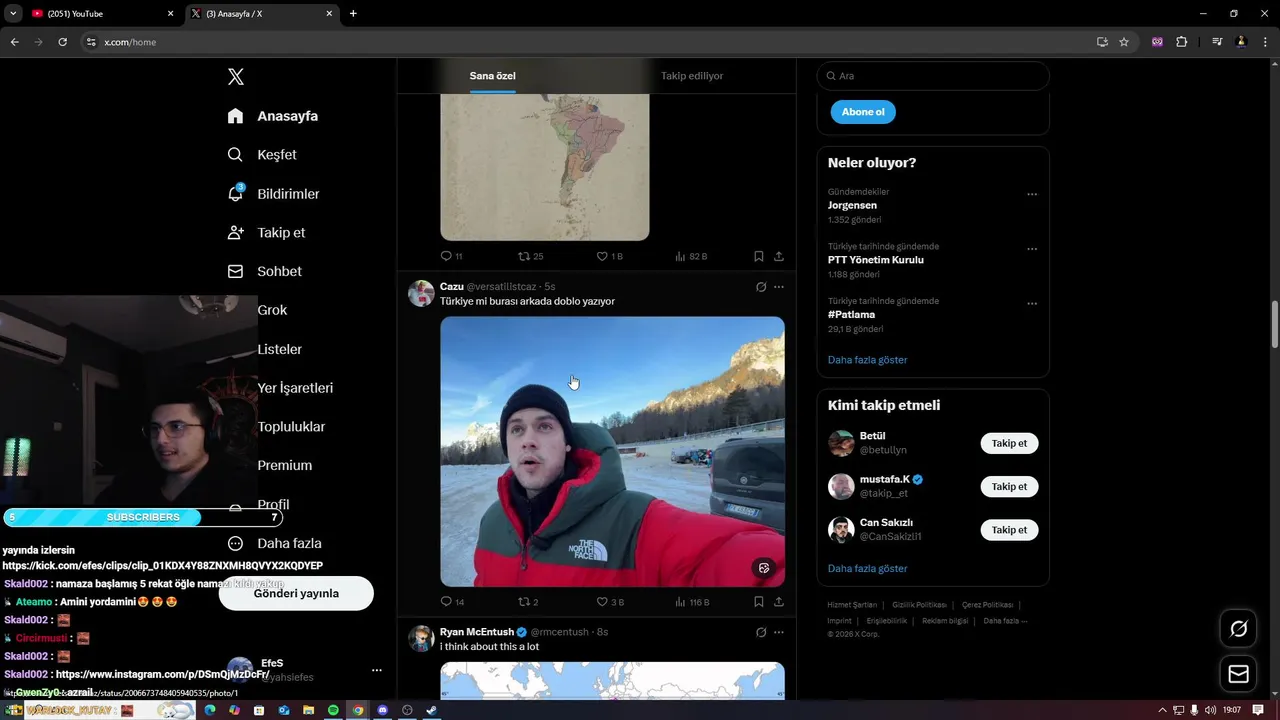Click the Anasayfa home icon
The width and height of the screenshot is (1280, 720).
pos(235,116)
